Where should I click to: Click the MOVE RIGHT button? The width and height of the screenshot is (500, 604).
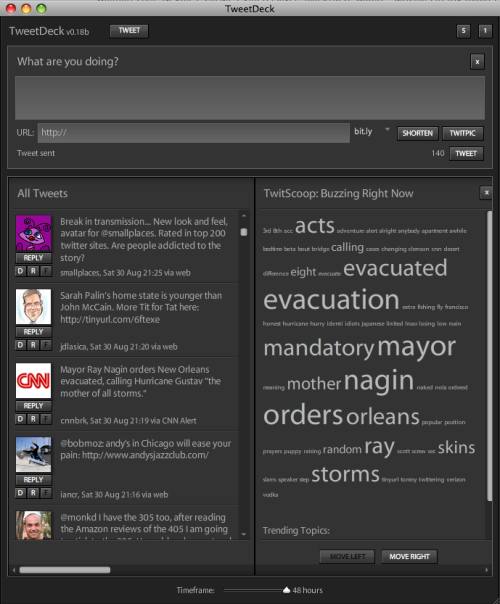[409, 557]
